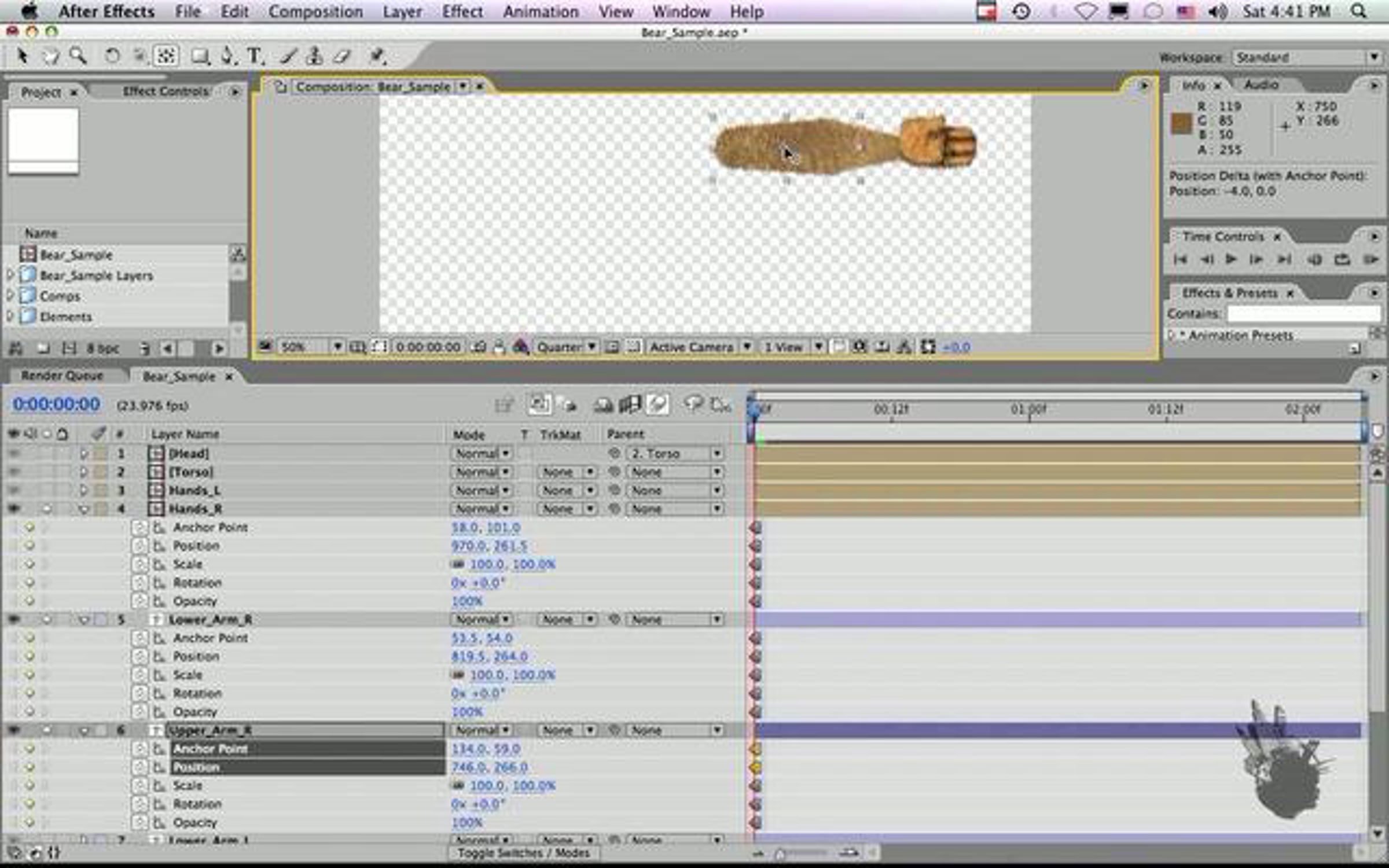Screen dimensions: 1389x868
Task: Select the Orbit Camera tool
Action: (x=139, y=56)
